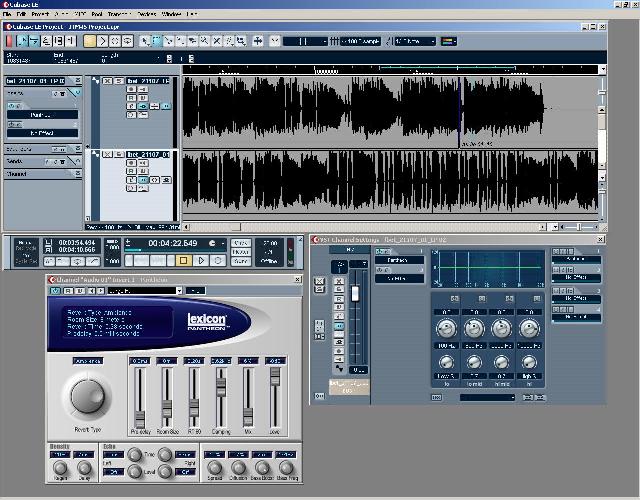This screenshot has height=500, width=640.
Task: Click Record on the transport panel
Action: click(218, 260)
